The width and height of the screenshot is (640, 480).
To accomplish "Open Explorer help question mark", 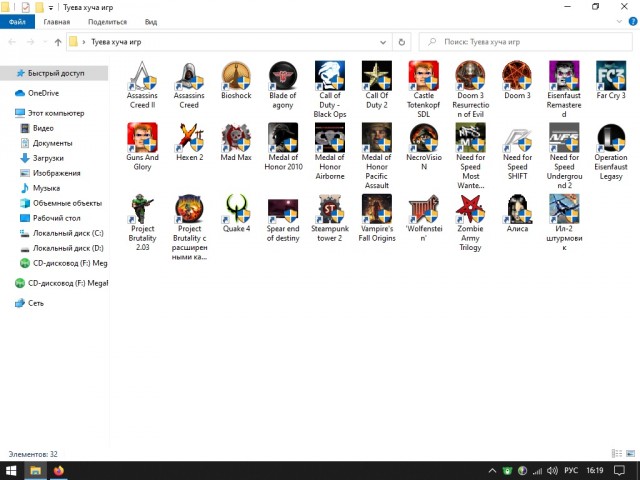I will coord(632,22).
